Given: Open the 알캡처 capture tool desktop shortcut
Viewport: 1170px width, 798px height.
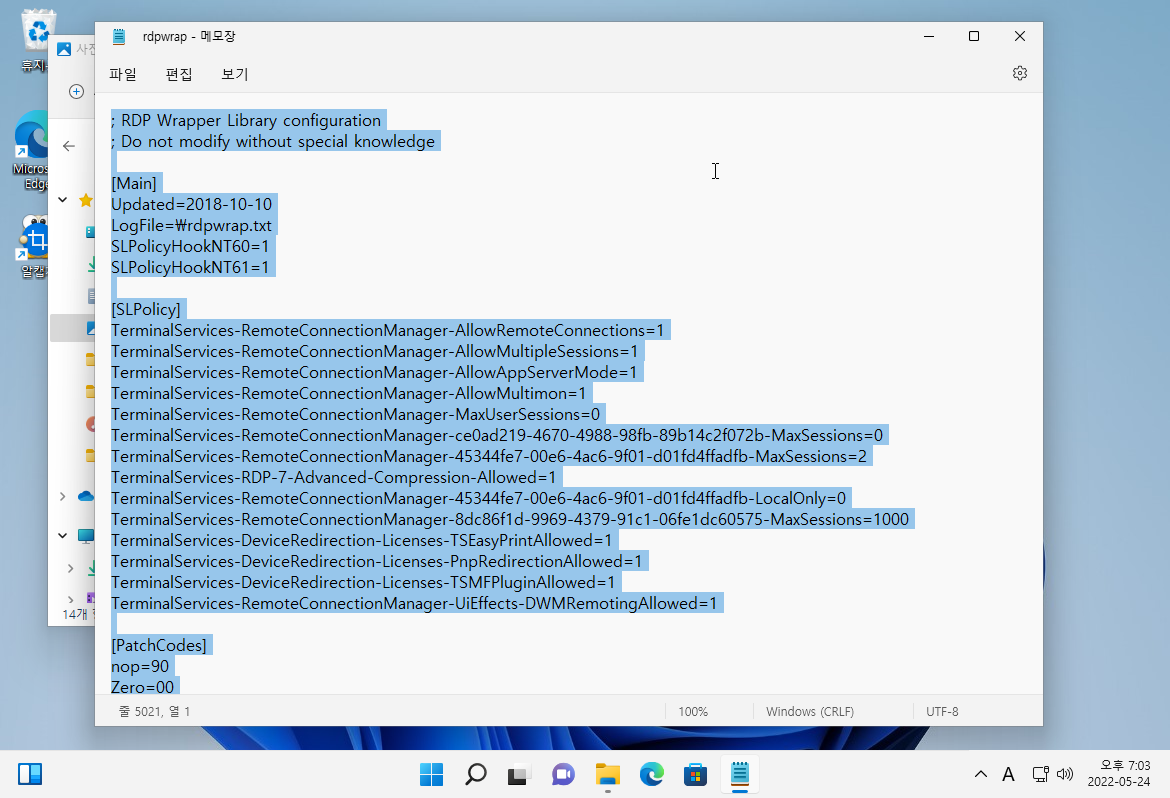Looking at the screenshot, I should (x=34, y=246).
